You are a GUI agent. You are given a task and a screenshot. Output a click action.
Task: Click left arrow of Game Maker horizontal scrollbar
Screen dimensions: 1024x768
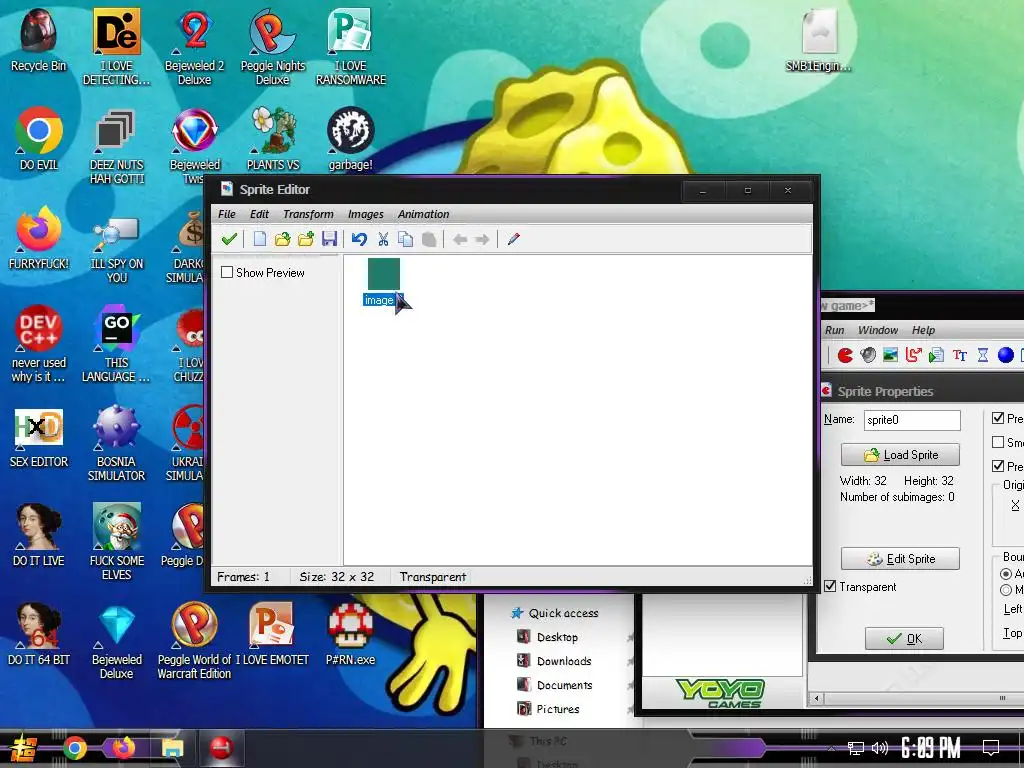(816, 698)
